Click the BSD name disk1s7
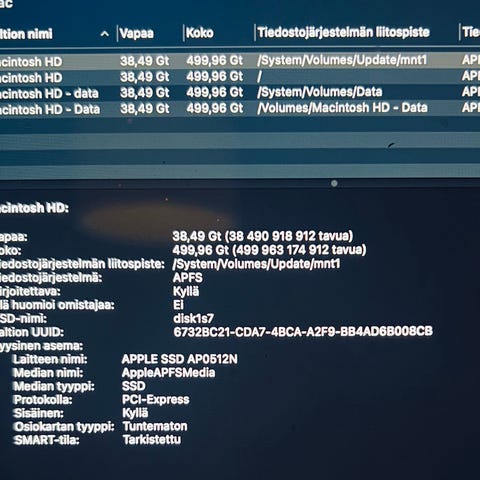This screenshot has width=480, height=480. pos(193,318)
